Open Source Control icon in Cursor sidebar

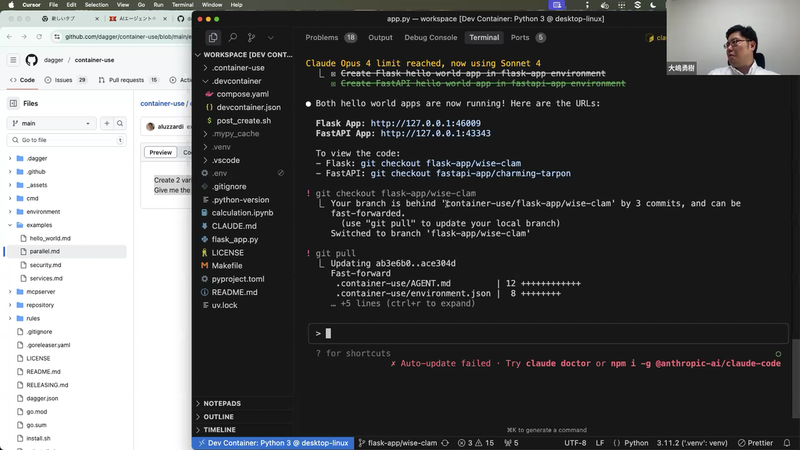point(252,37)
